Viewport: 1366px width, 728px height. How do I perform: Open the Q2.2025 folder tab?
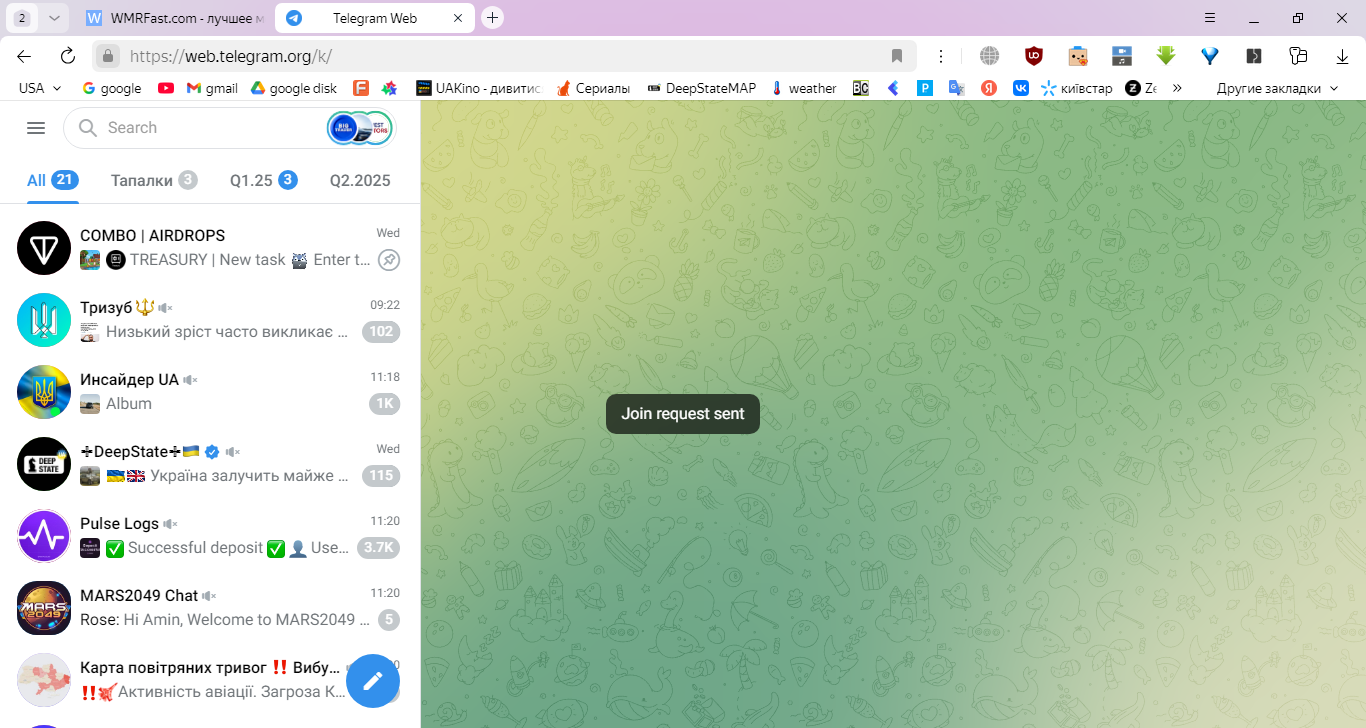[360, 180]
